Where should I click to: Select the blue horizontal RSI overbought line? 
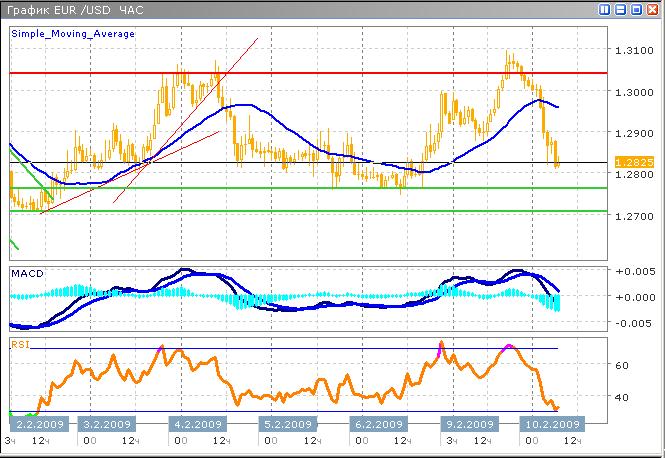300,348
